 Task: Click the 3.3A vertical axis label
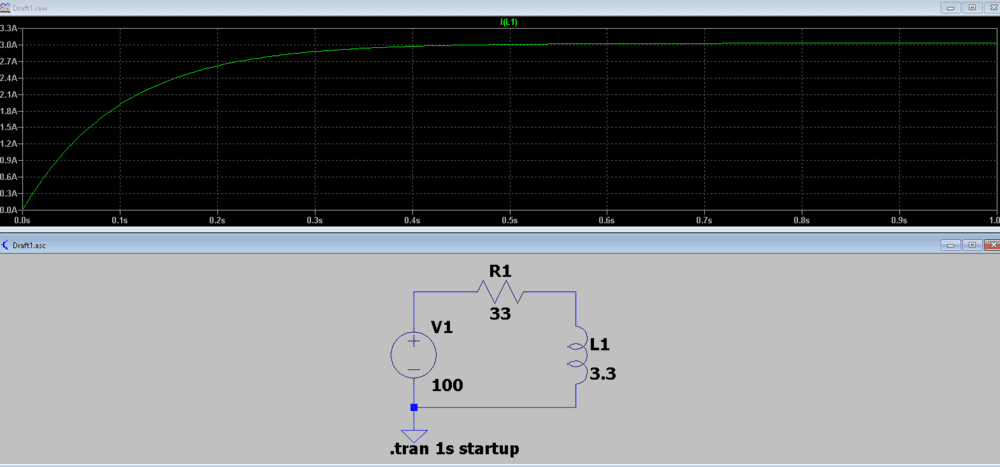coord(8,29)
